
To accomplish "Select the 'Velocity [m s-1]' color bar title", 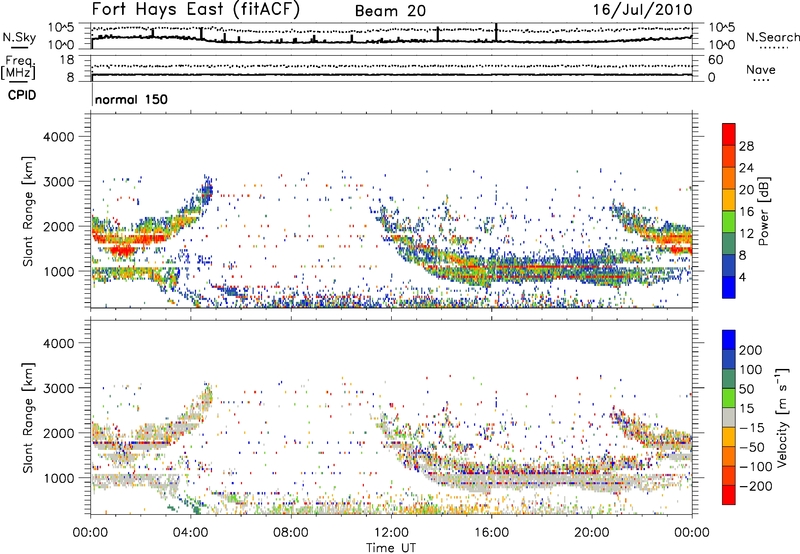I will 782,417.
